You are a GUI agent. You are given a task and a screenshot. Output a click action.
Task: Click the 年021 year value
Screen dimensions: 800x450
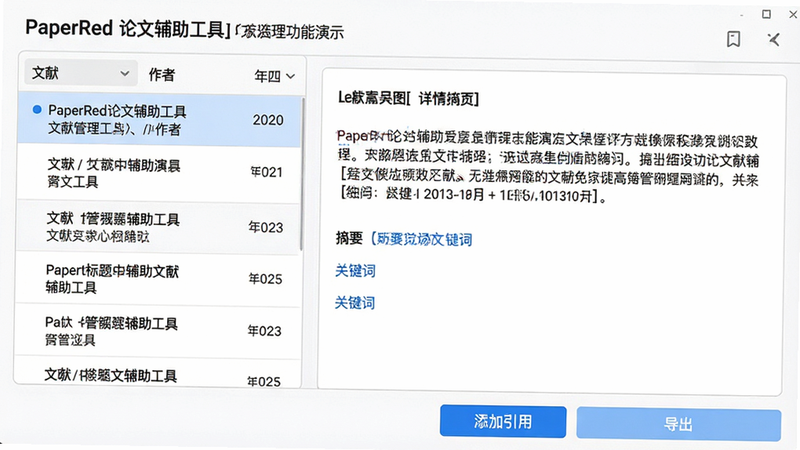(266, 172)
